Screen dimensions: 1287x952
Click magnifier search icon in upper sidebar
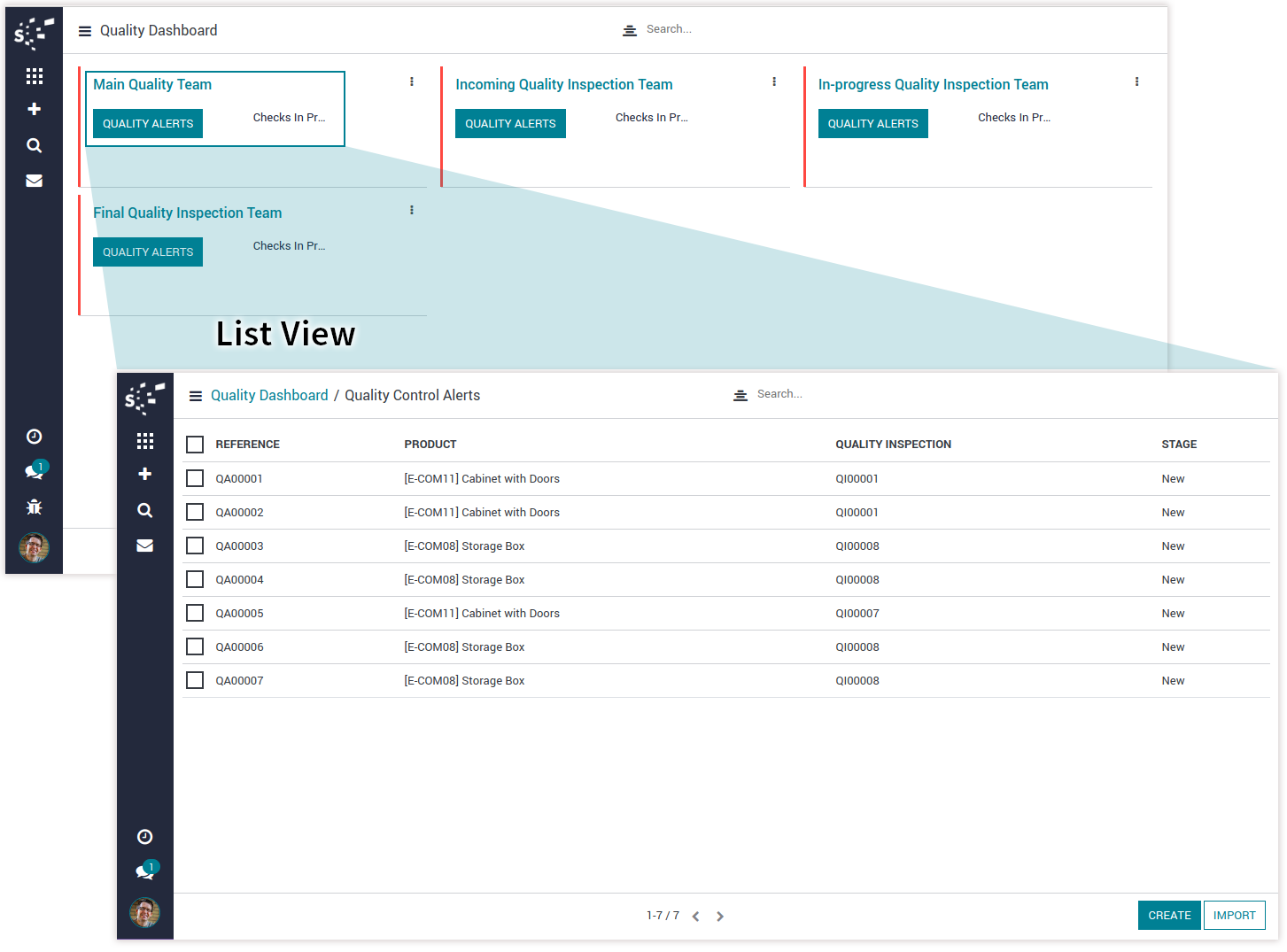coord(34,145)
